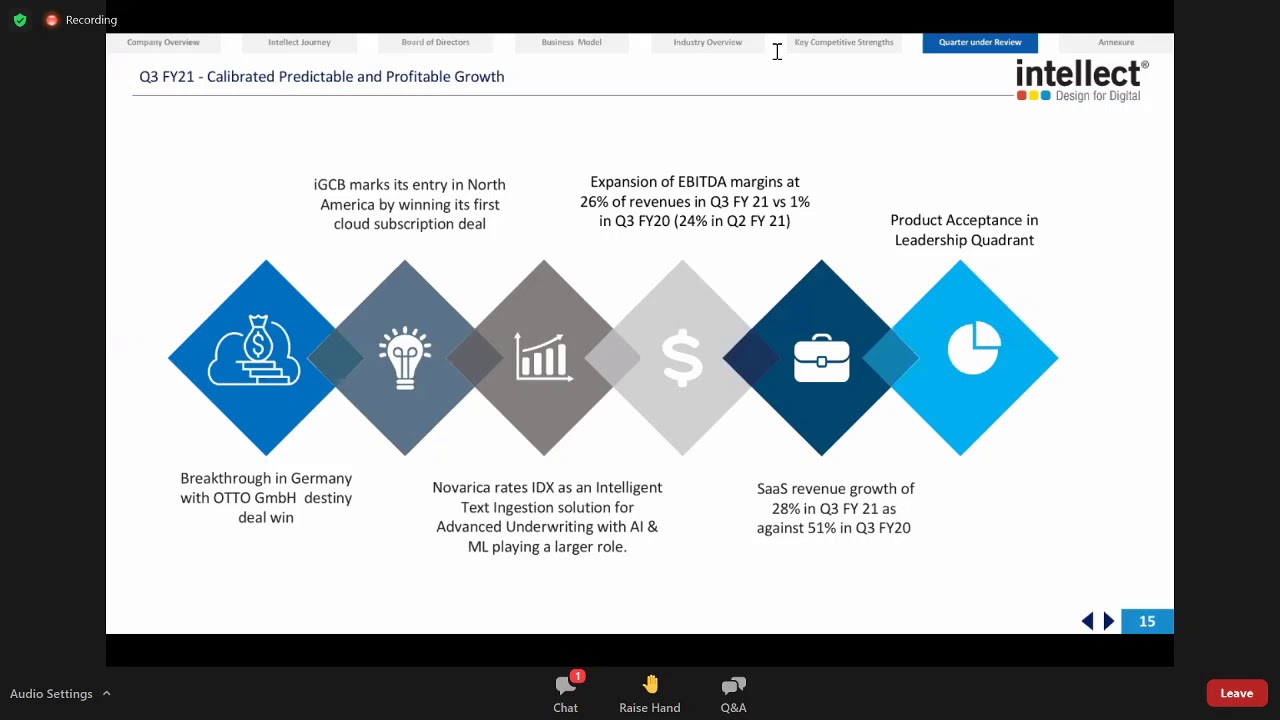Advance to next slide using right arrow
Image resolution: width=1280 pixels, height=720 pixels.
point(1109,621)
